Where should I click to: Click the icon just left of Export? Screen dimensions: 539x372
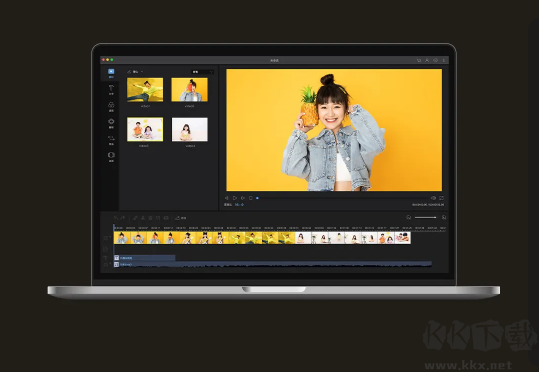pos(166,218)
